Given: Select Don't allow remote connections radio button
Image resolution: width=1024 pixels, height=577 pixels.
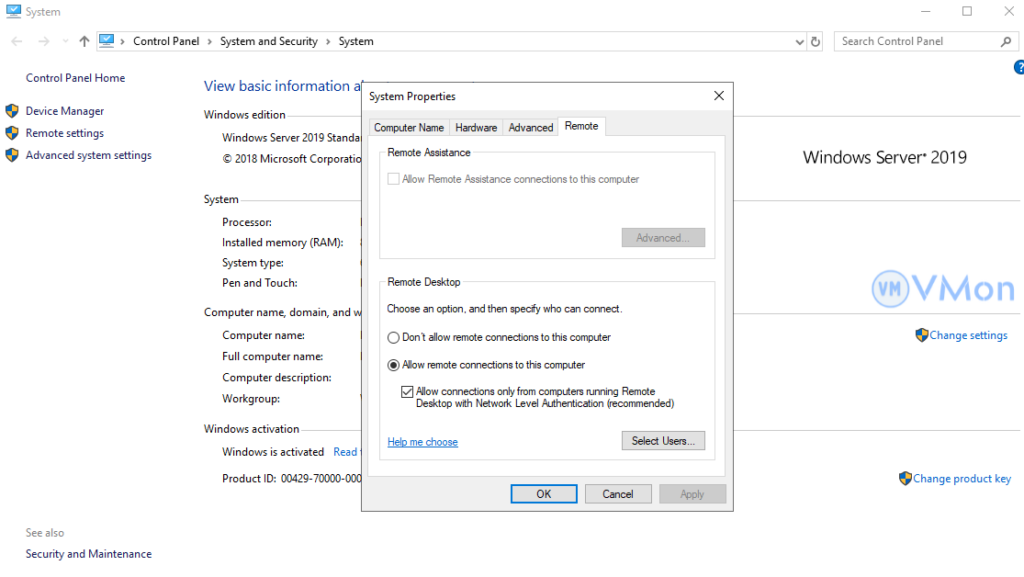Looking at the screenshot, I should [394, 338].
